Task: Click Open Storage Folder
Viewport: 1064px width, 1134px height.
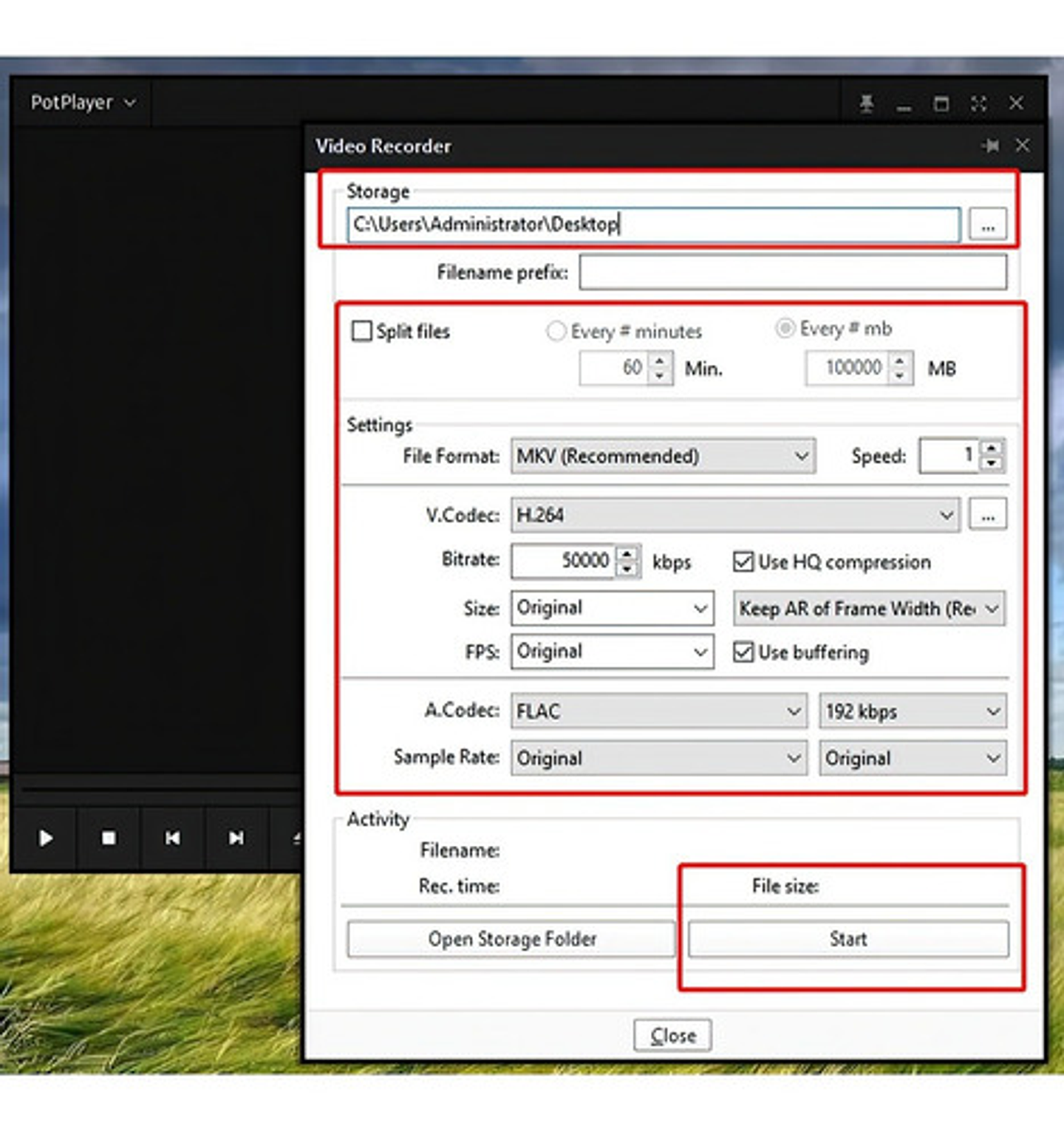Action: [x=511, y=939]
